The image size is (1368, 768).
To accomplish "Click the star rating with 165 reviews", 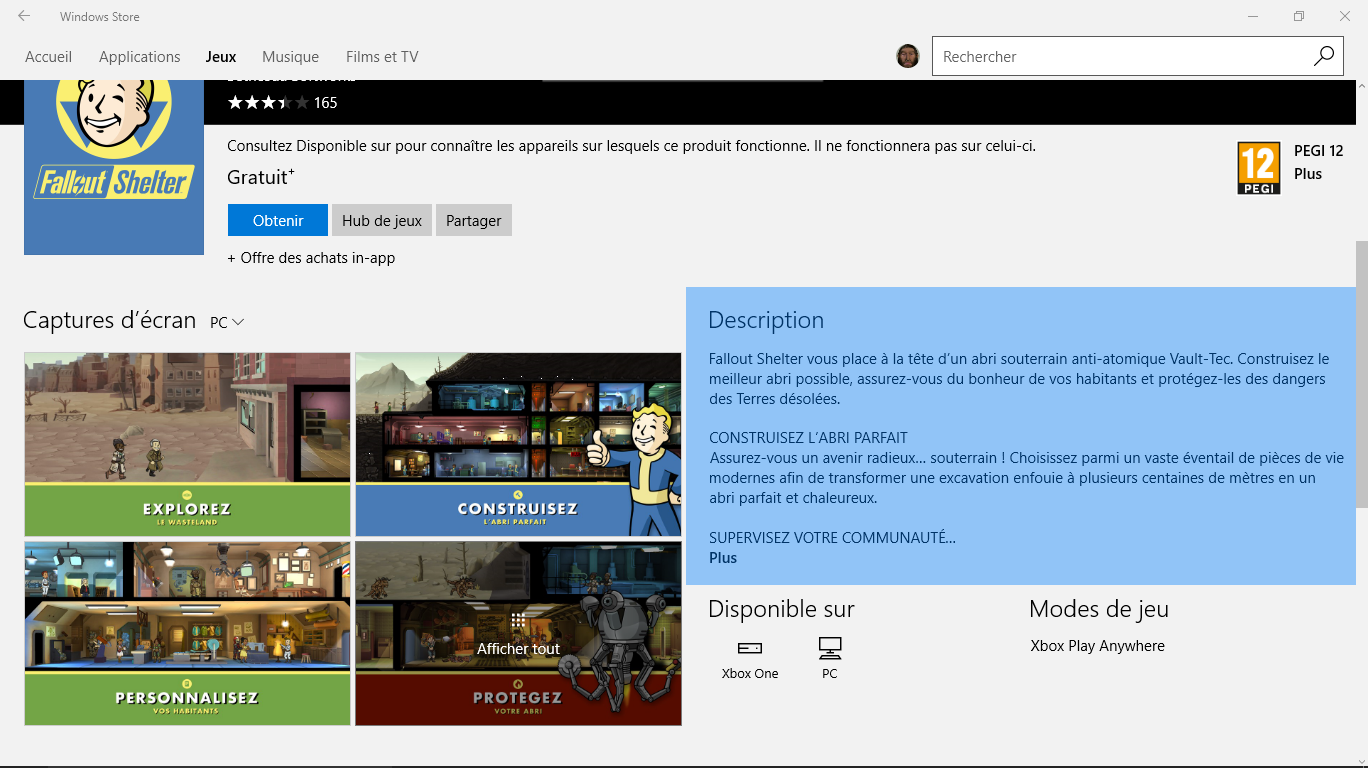I will point(282,102).
